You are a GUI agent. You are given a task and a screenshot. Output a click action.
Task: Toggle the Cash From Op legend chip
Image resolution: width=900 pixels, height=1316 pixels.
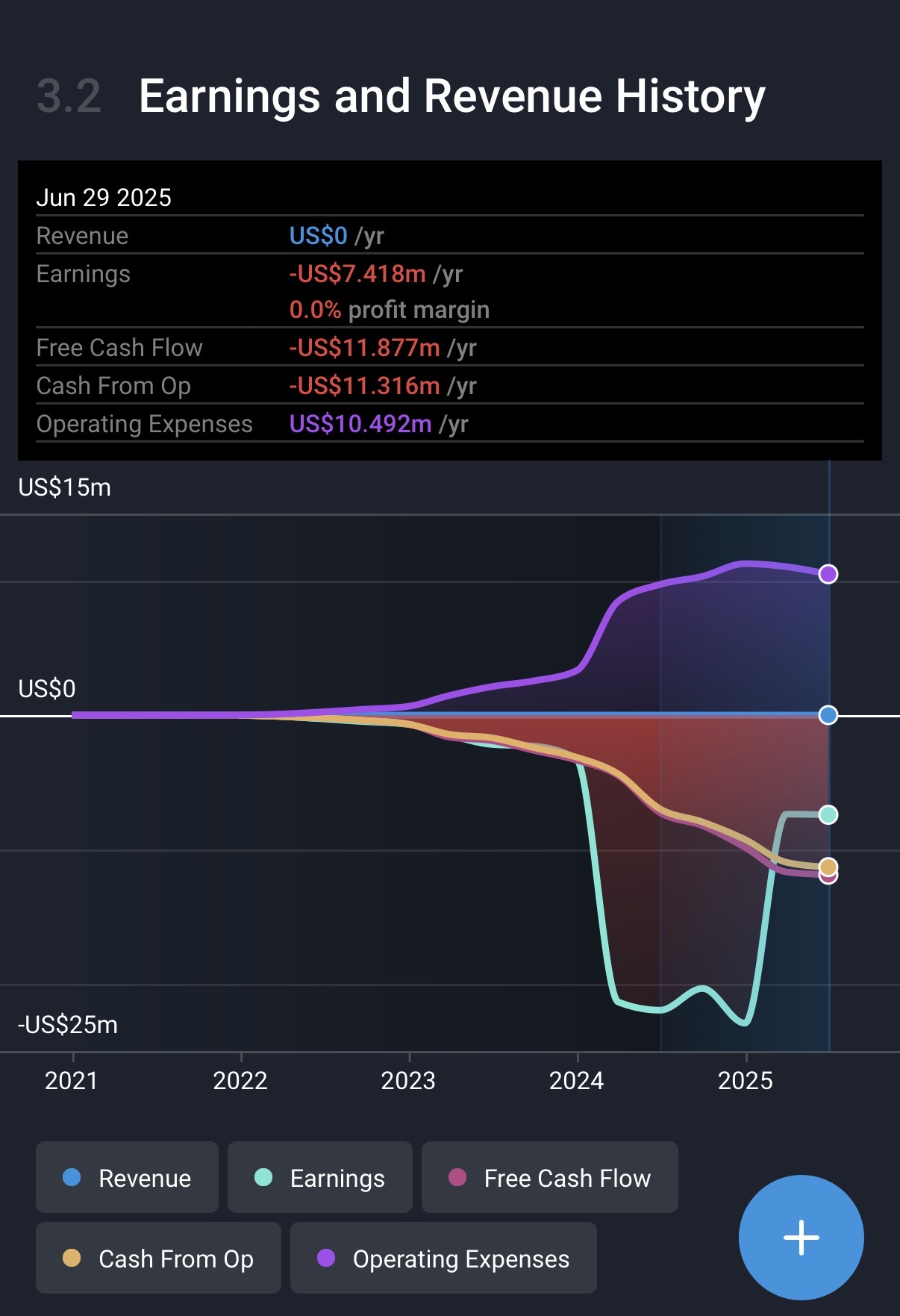pyautogui.click(x=158, y=1259)
